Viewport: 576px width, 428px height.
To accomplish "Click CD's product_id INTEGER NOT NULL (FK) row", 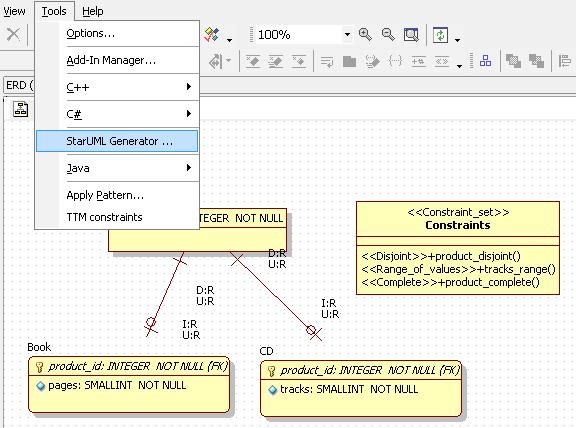I will (x=361, y=370).
